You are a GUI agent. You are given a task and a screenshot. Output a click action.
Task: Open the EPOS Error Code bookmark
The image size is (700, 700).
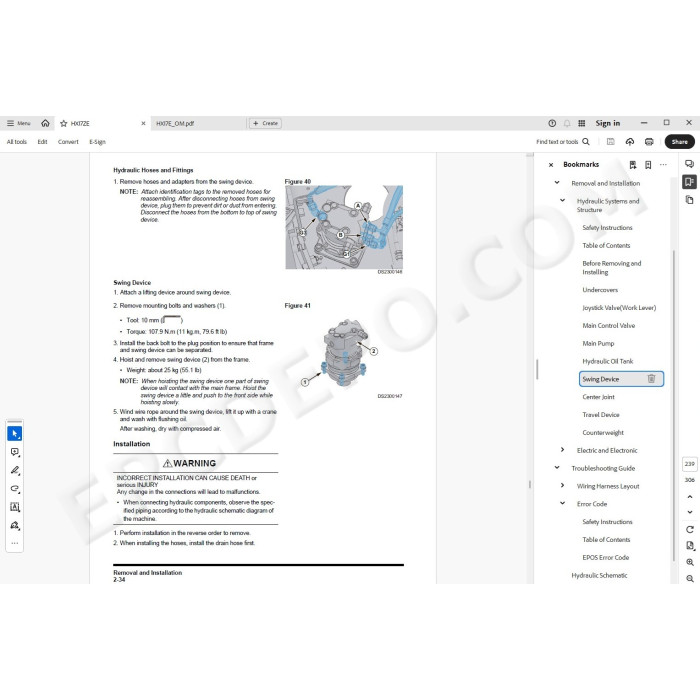pyautogui.click(x=605, y=558)
